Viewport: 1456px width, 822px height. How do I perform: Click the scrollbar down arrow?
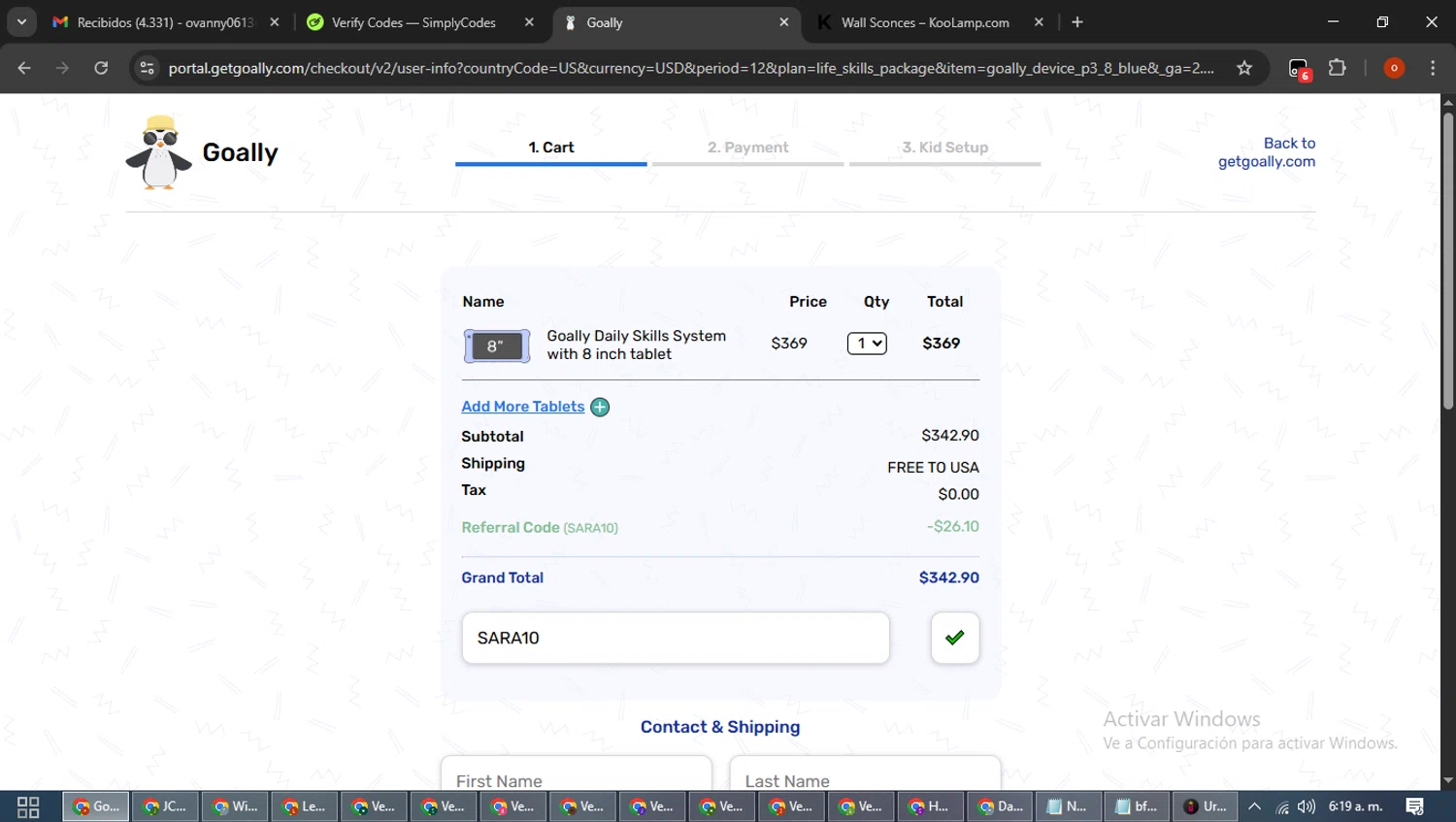[1448, 781]
